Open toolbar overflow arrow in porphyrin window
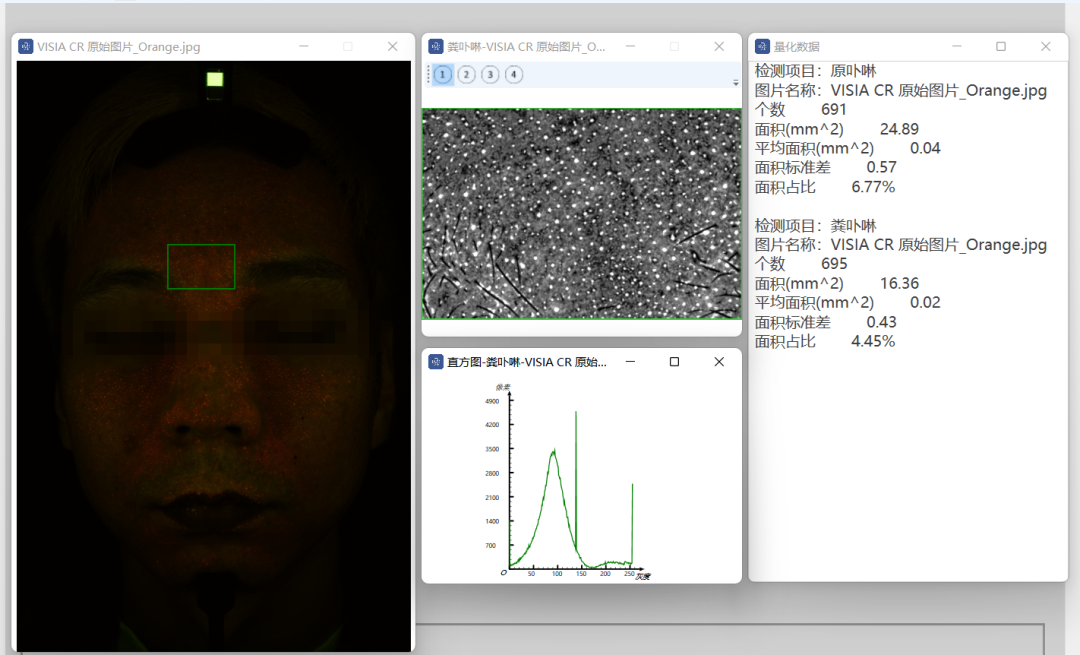The image size is (1080, 655). pos(736,82)
